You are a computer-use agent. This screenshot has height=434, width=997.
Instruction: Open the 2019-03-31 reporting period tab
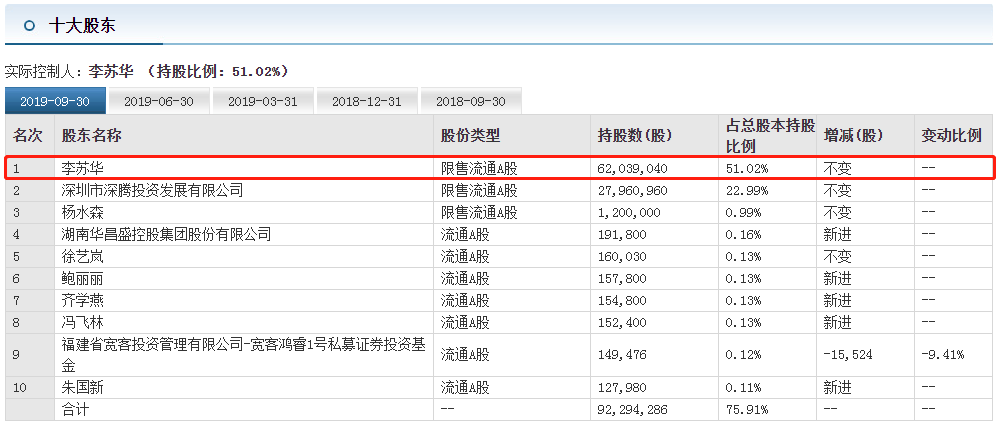263,101
